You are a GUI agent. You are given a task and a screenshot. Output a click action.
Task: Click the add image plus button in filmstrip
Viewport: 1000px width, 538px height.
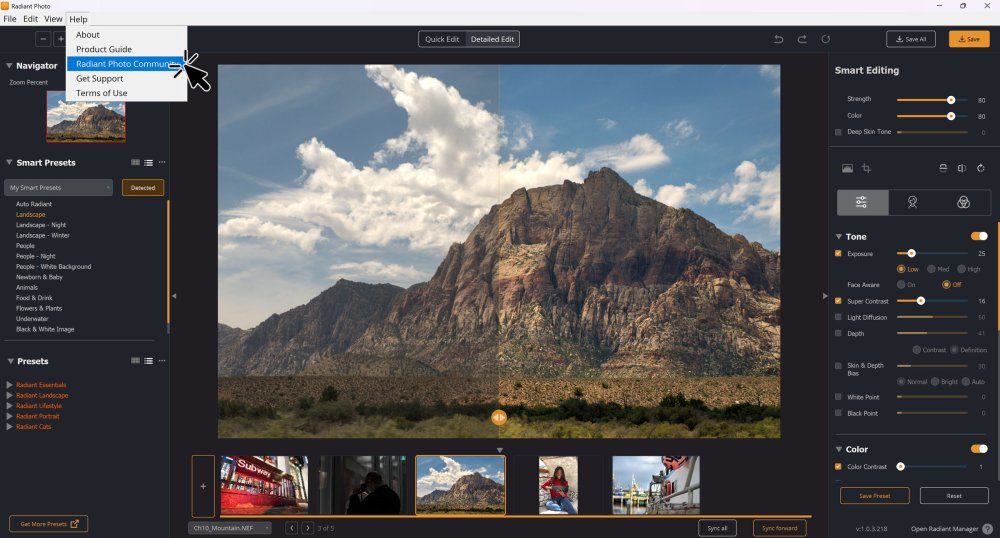coord(203,486)
